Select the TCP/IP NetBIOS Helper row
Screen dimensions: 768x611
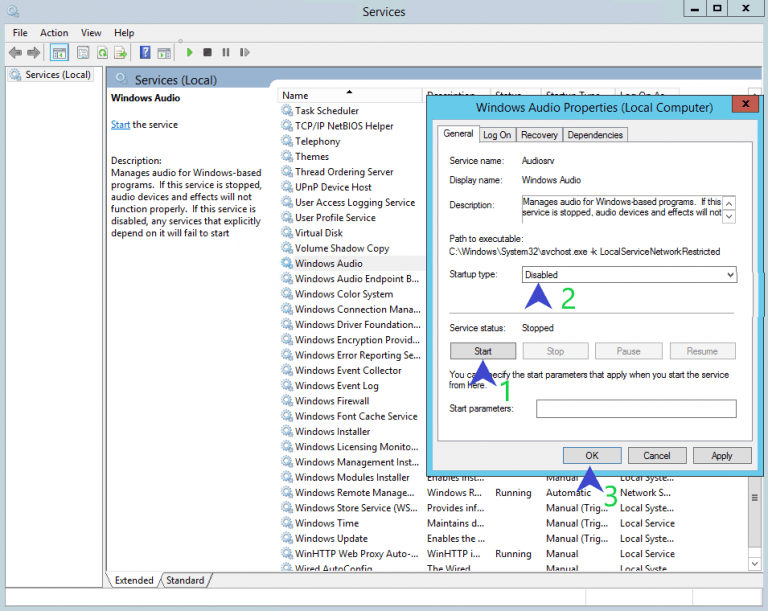point(350,125)
